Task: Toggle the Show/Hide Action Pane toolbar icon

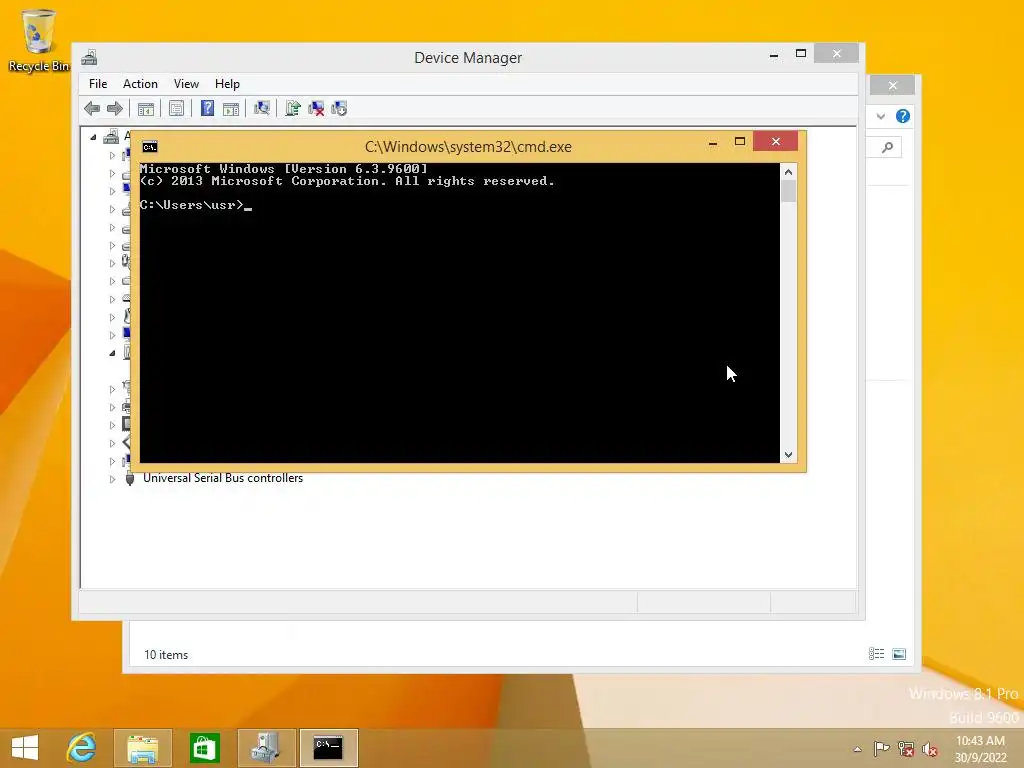Action: [x=231, y=108]
